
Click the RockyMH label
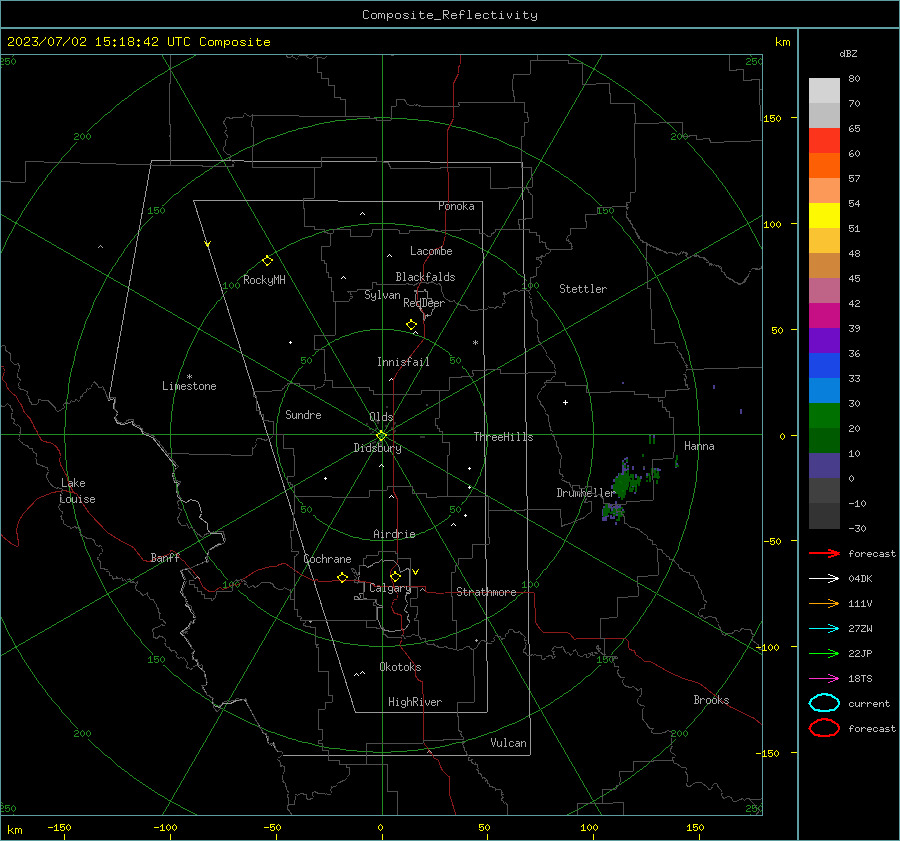264,280
